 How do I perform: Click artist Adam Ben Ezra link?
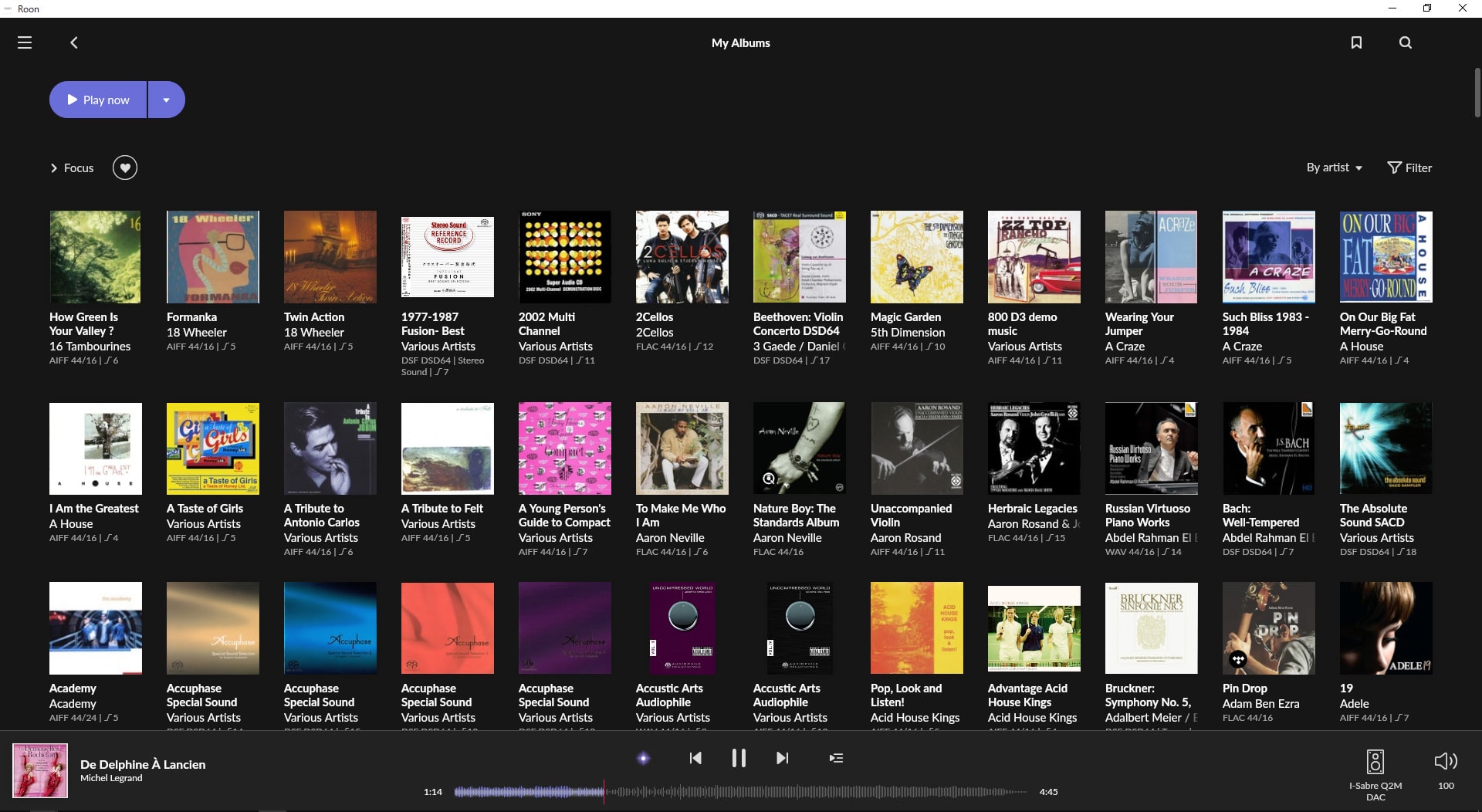coord(1260,703)
